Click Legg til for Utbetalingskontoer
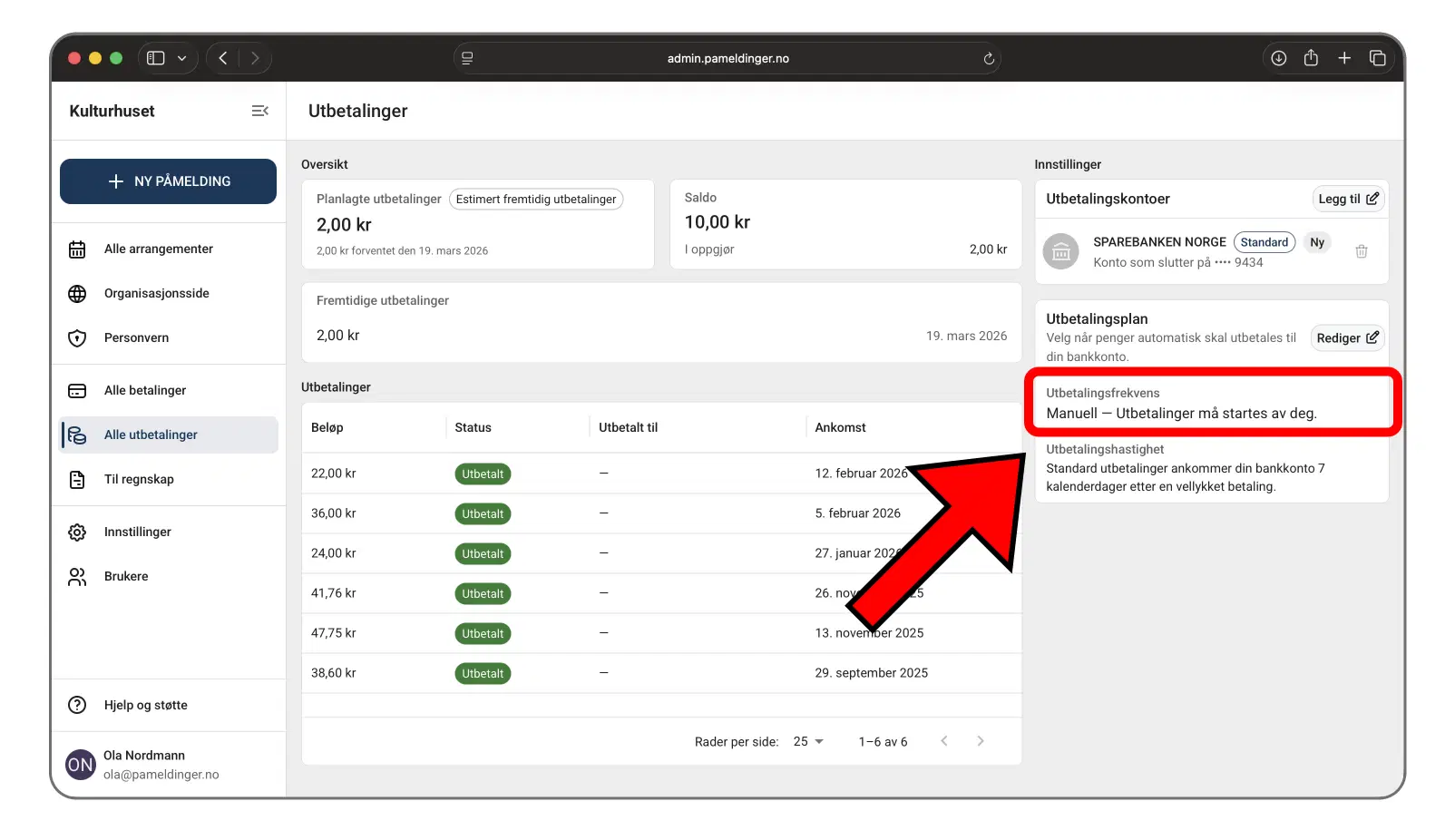Image resolution: width=1455 pixels, height=840 pixels. pyautogui.click(x=1347, y=199)
